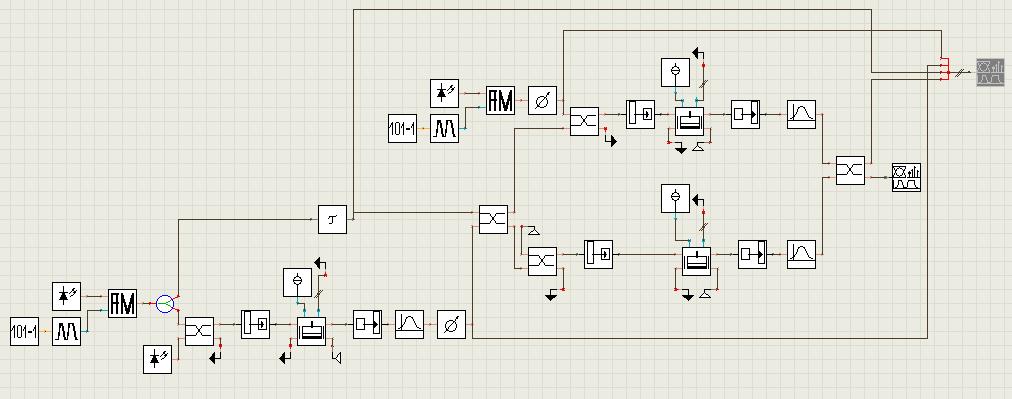Click the coupler right after the power splitter

(x=199, y=331)
